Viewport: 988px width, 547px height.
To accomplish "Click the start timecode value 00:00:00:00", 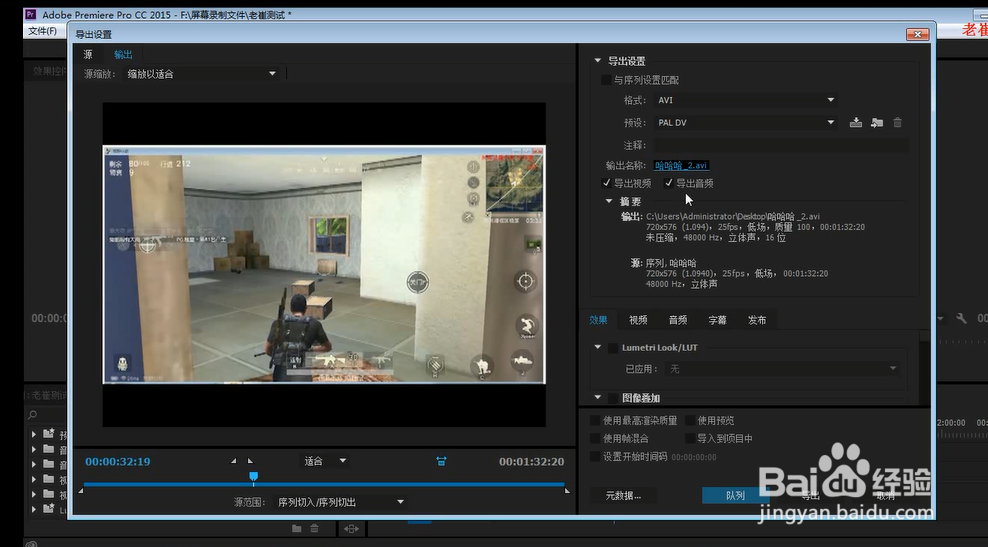I will 694,457.
